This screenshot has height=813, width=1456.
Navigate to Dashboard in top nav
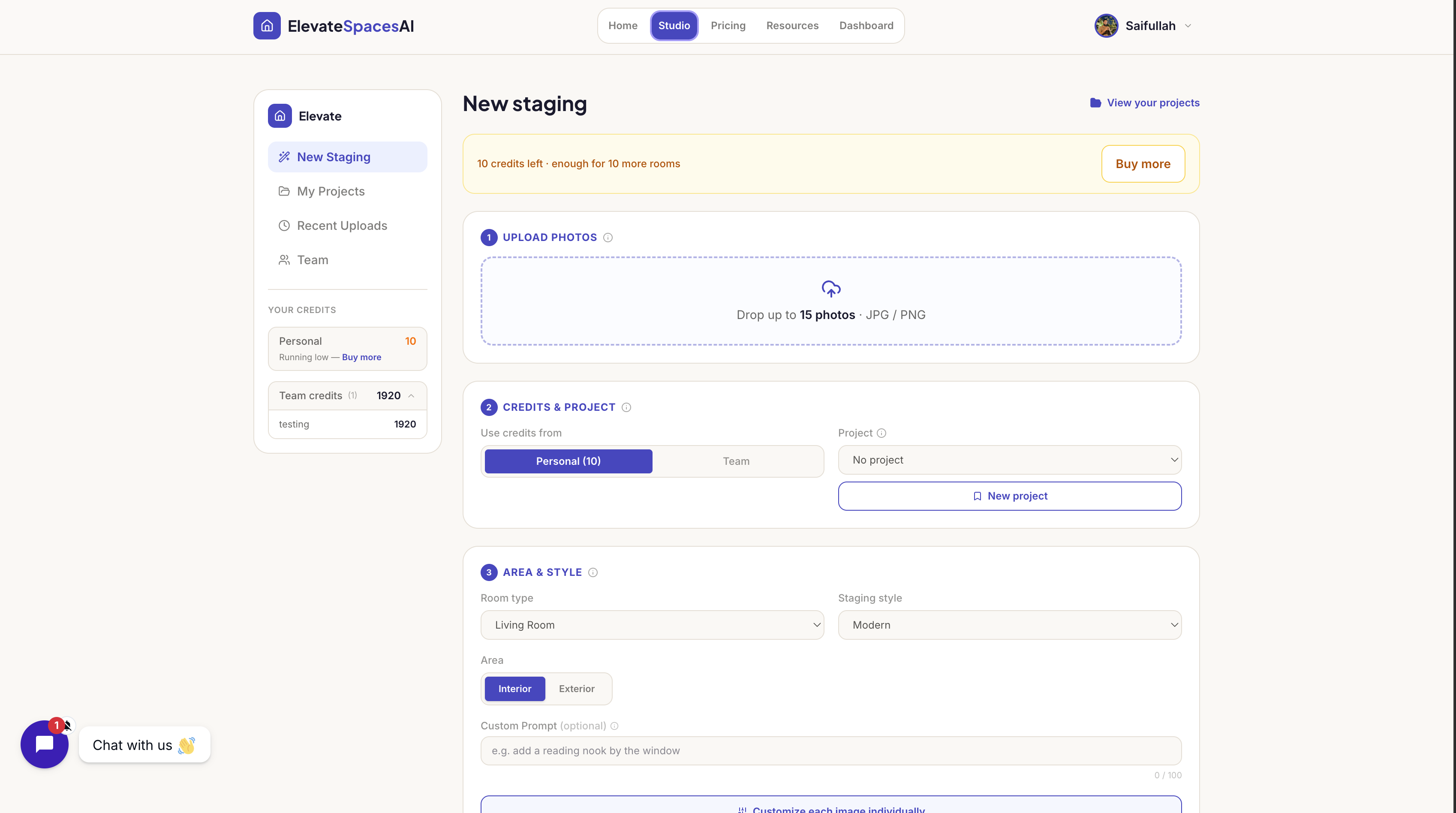[x=866, y=25]
